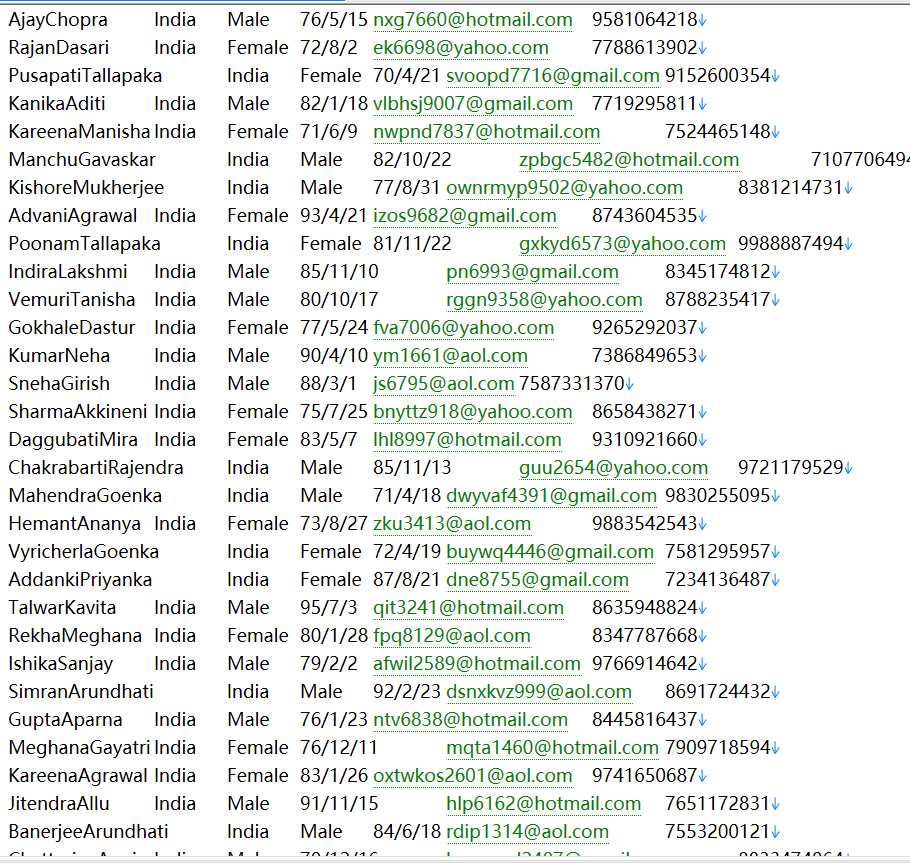The height and width of the screenshot is (863, 910).
Task: Click hlp6162@hotmail.com email
Action: (x=543, y=803)
